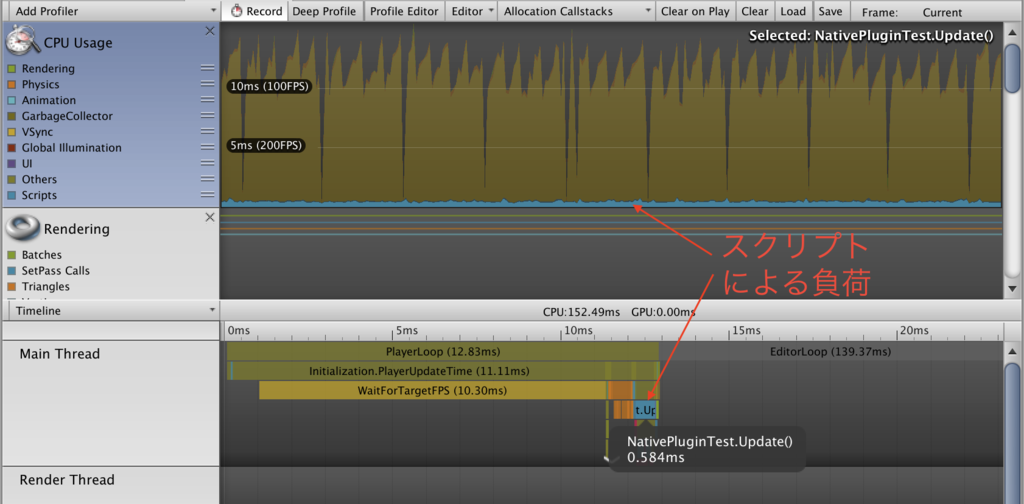
Task: Open the Timeline view dropdown
Action: point(114,311)
